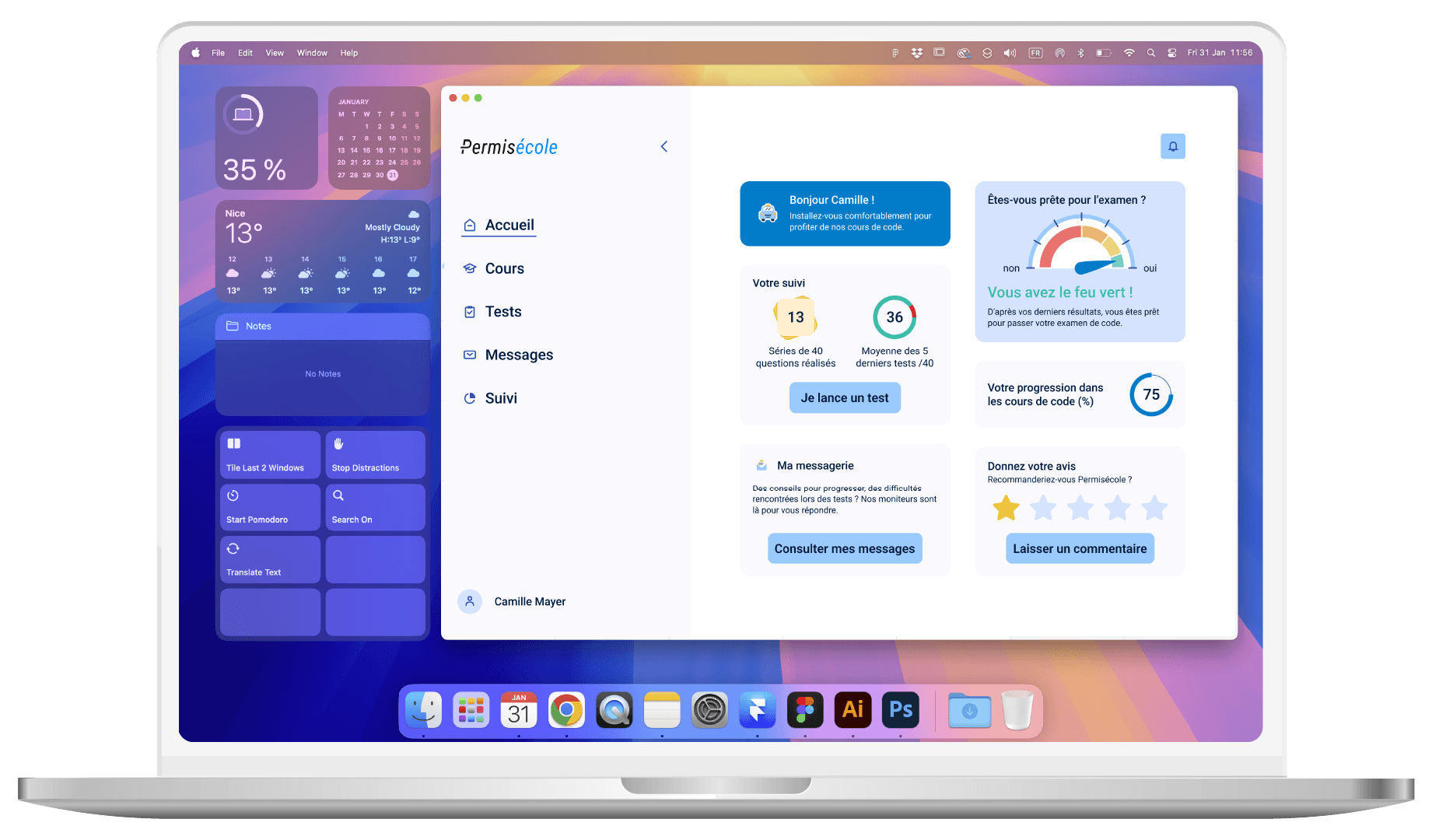The image size is (1432, 840).
Task: Click the Wi-Fi icon in menu bar
Action: 1129,53
